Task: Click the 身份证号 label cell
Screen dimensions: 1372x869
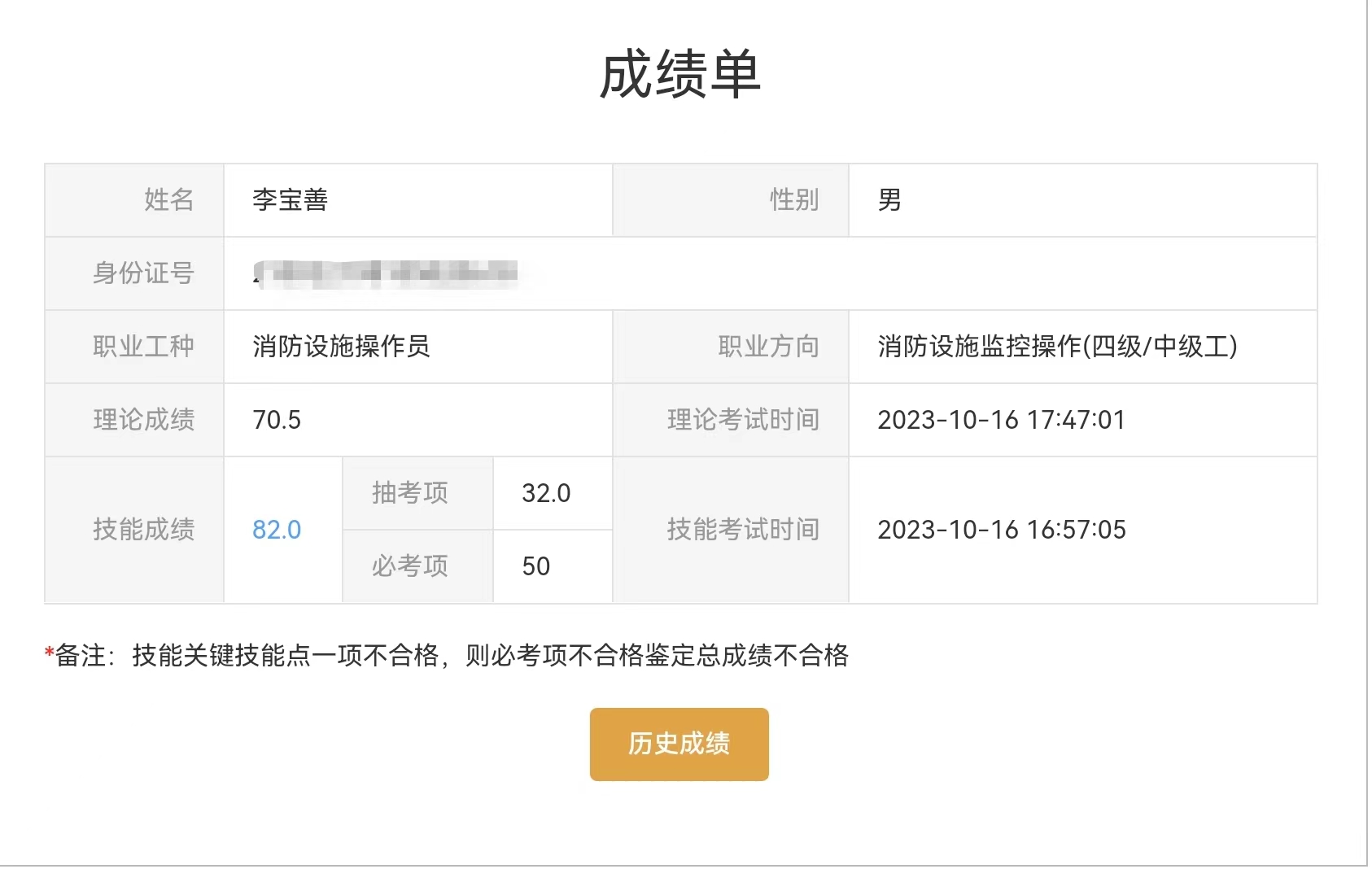Action: [x=134, y=273]
